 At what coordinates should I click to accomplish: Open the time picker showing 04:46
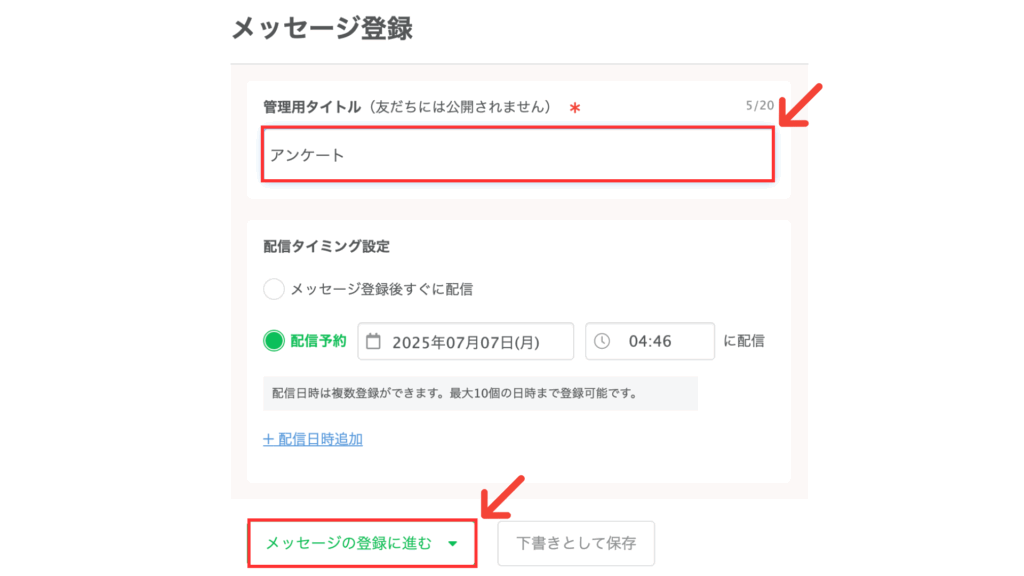click(650, 341)
